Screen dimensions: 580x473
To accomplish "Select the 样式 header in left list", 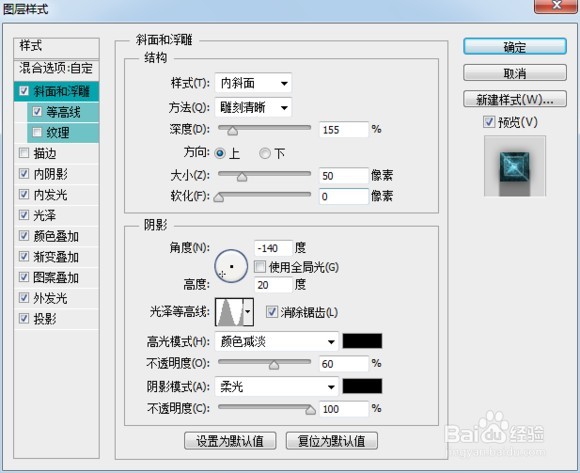I will [56, 47].
